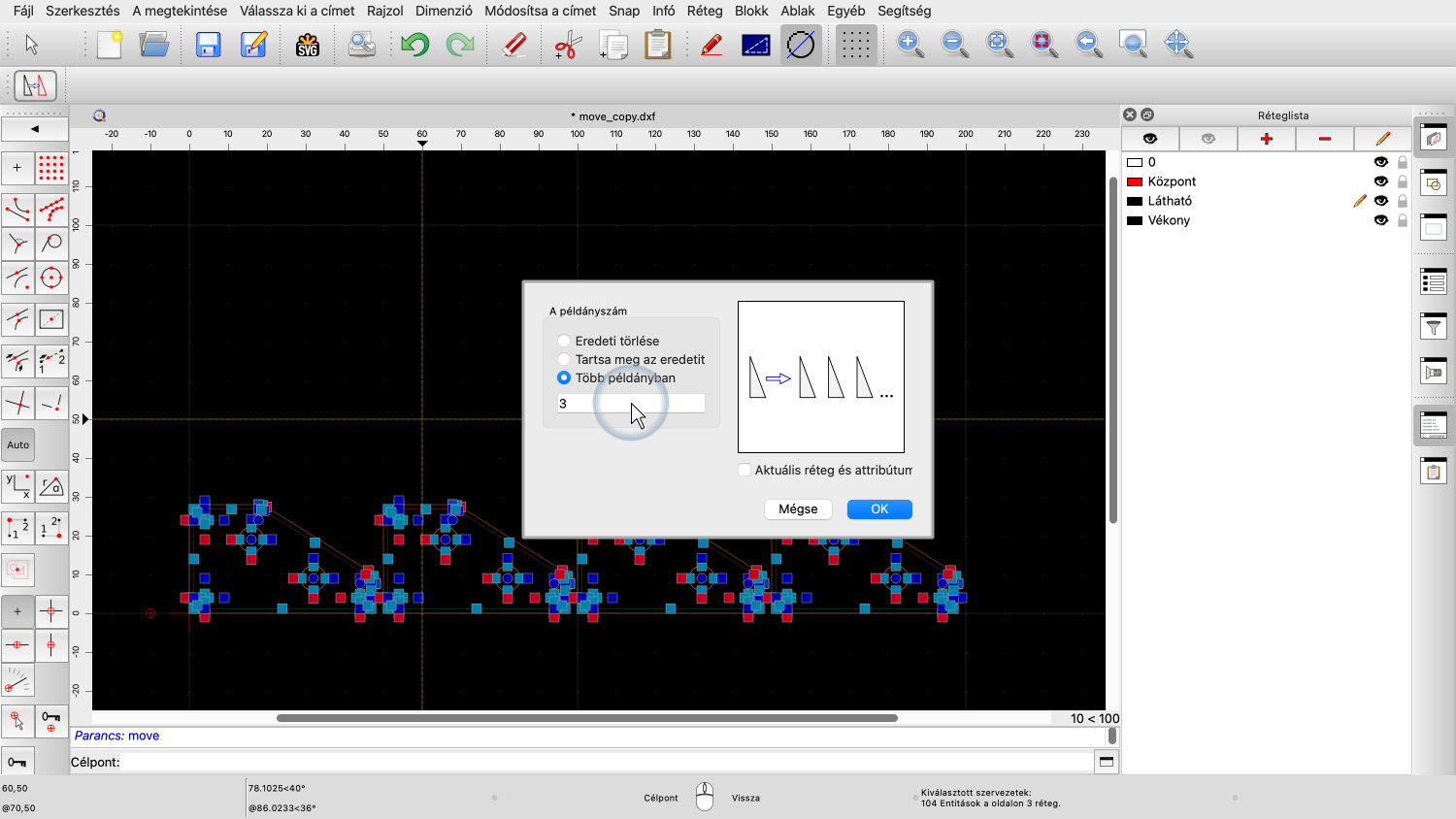Enable 'Aktuális réteg és attribútum' checkbox
This screenshot has width=1456, height=819.
click(745, 470)
